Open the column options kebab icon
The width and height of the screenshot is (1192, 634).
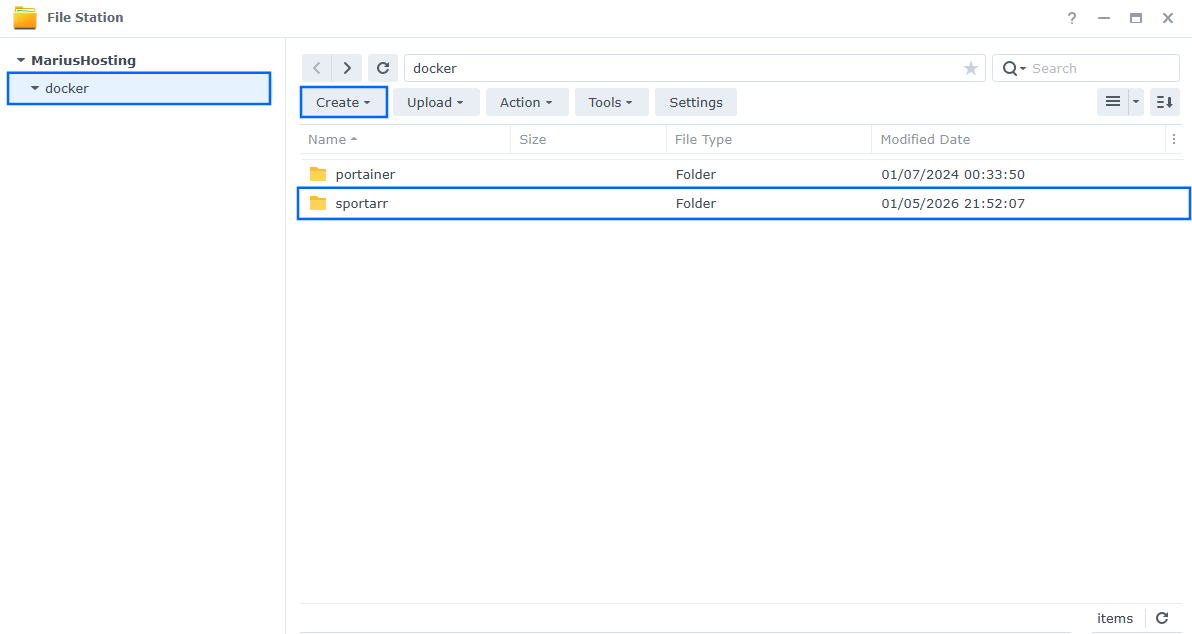[x=1173, y=139]
